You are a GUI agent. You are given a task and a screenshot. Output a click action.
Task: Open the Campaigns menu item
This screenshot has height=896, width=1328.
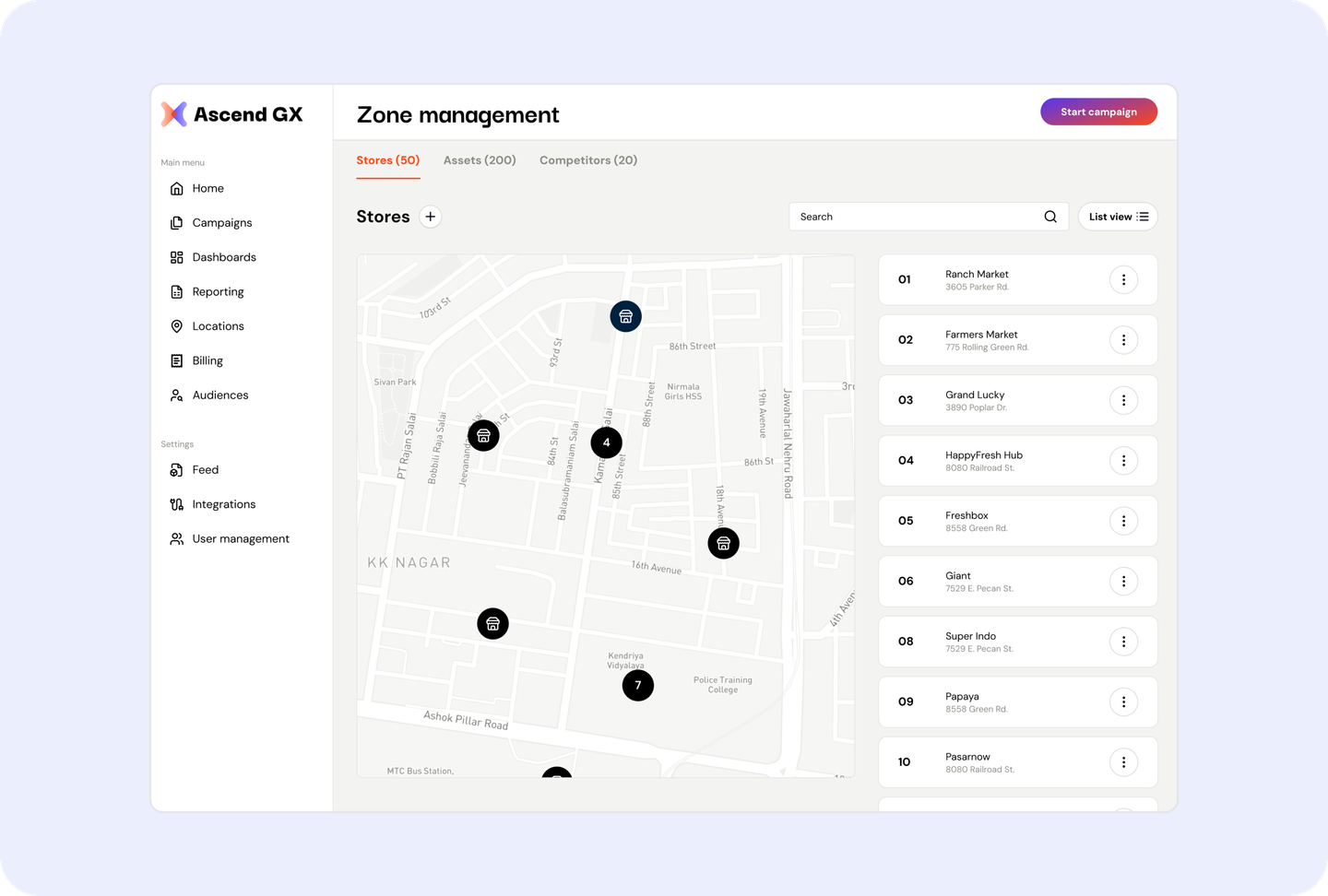(x=211, y=223)
